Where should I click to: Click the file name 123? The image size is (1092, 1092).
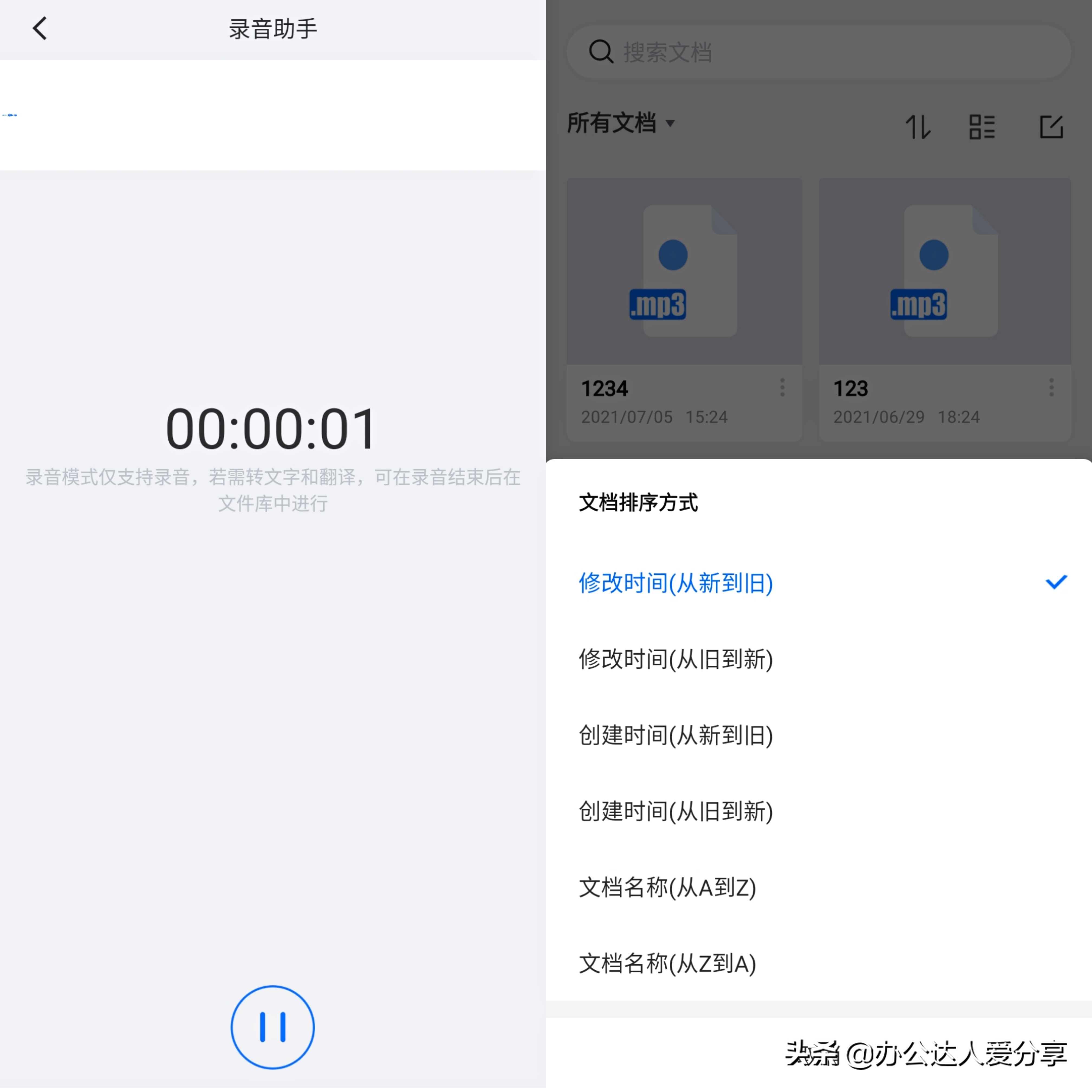coord(851,388)
